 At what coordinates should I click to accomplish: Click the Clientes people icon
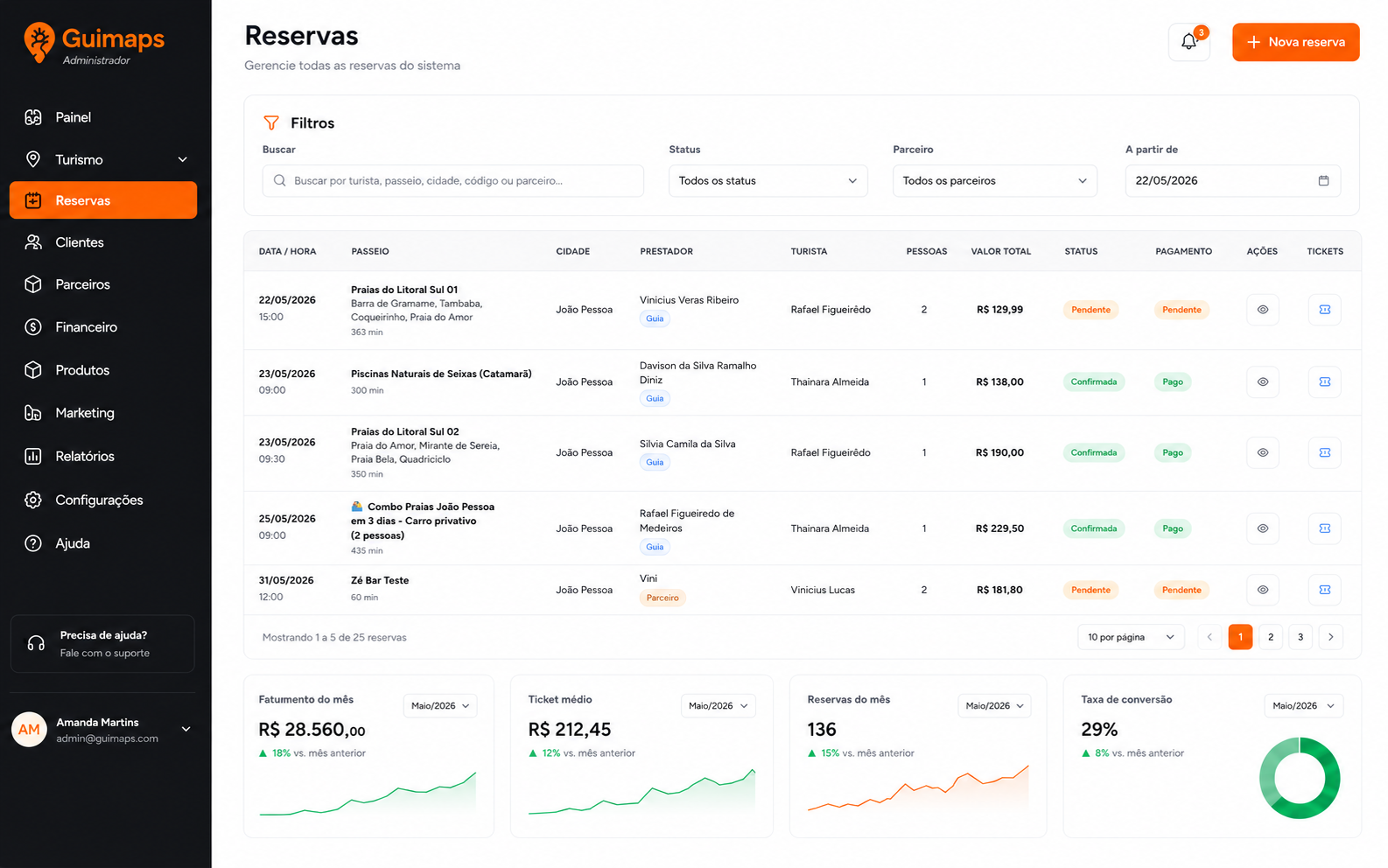[33, 242]
